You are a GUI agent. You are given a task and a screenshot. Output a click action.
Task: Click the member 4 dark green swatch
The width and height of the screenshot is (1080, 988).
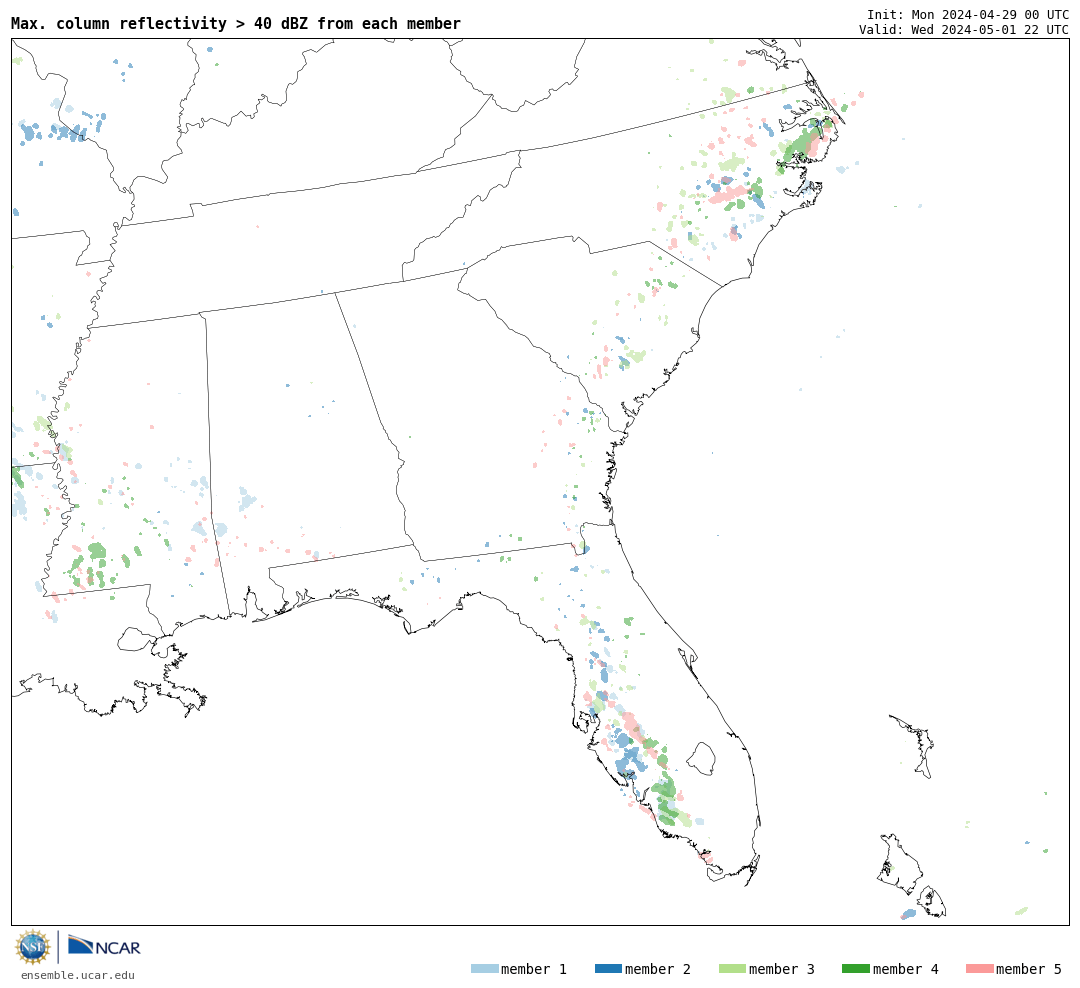point(856,969)
